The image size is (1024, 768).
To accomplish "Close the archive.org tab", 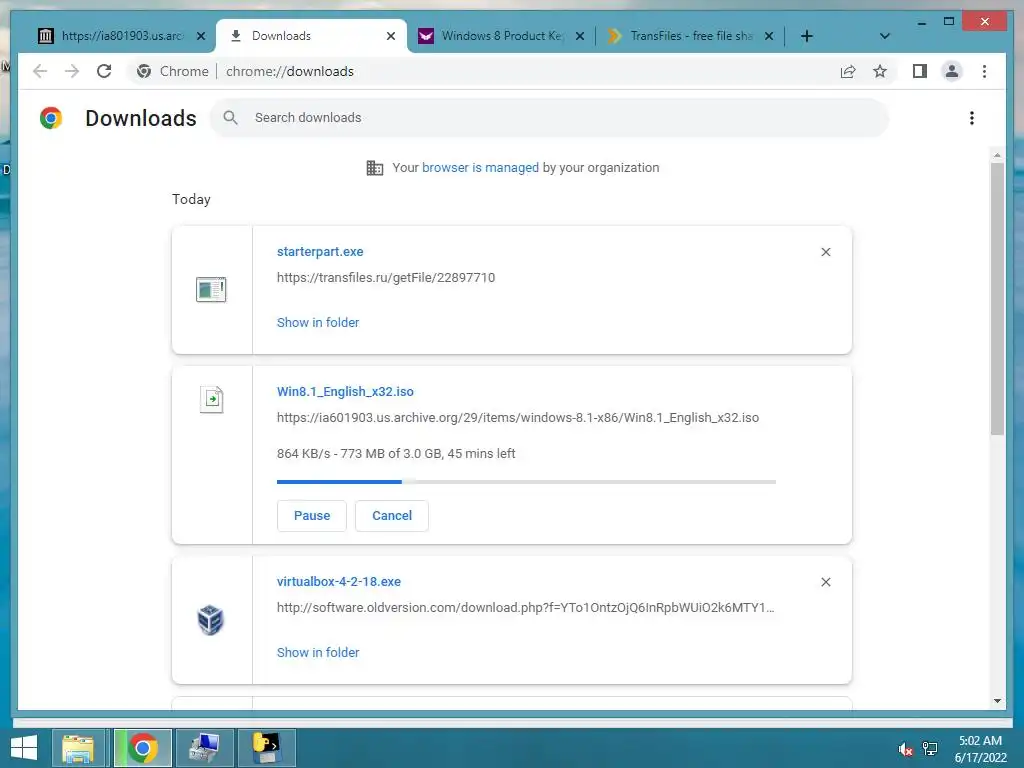I will pyautogui.click(x=201, y=36).
